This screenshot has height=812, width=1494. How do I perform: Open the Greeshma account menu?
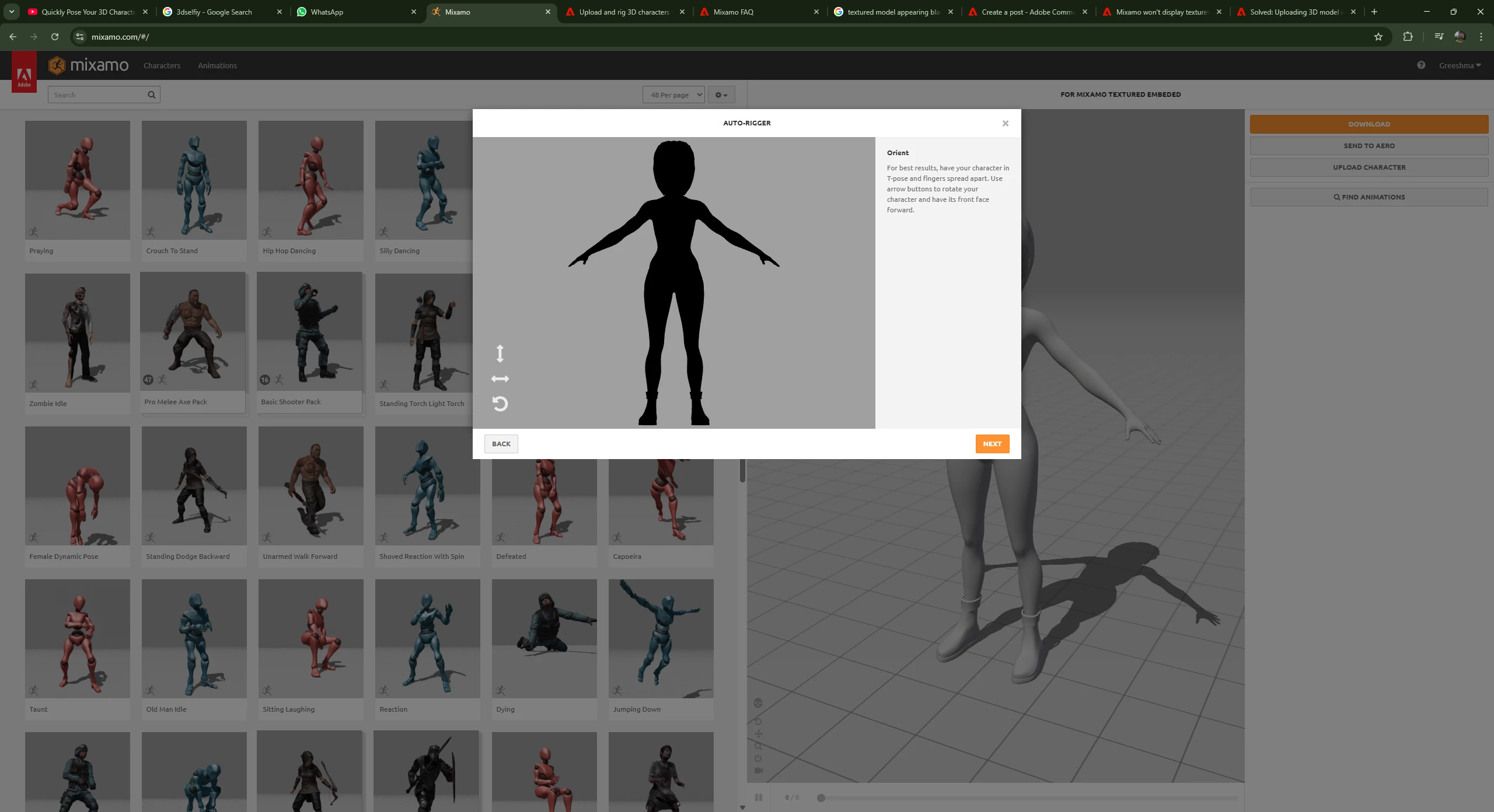(1459, 65)
